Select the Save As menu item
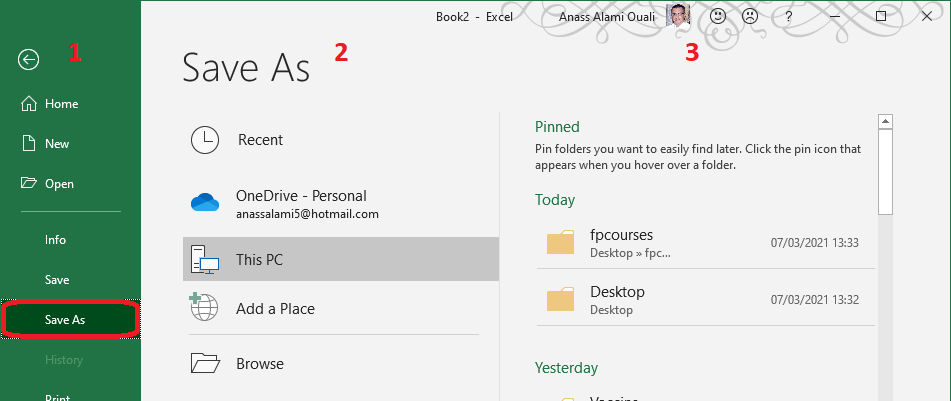Screen dimensions: 951x401 [x=70, y=319]
